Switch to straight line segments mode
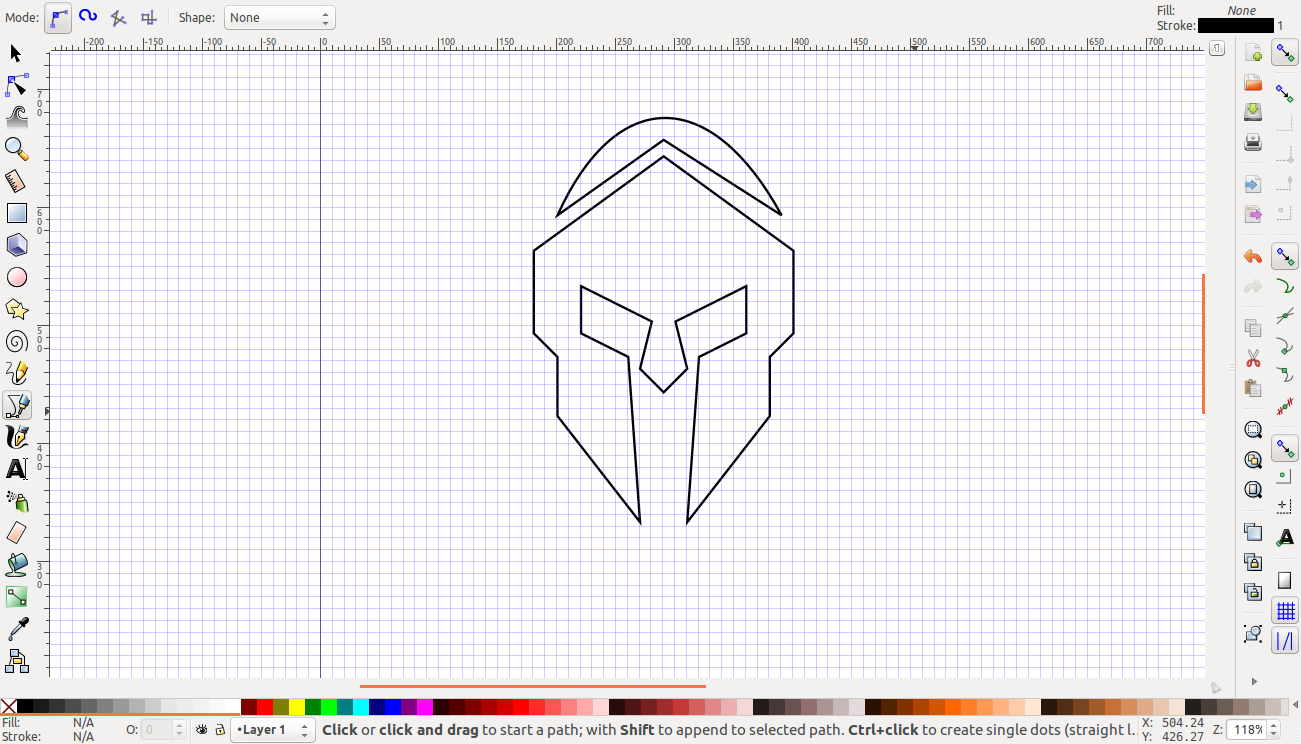The image size is (1301, 744). [x=118, y=17]
